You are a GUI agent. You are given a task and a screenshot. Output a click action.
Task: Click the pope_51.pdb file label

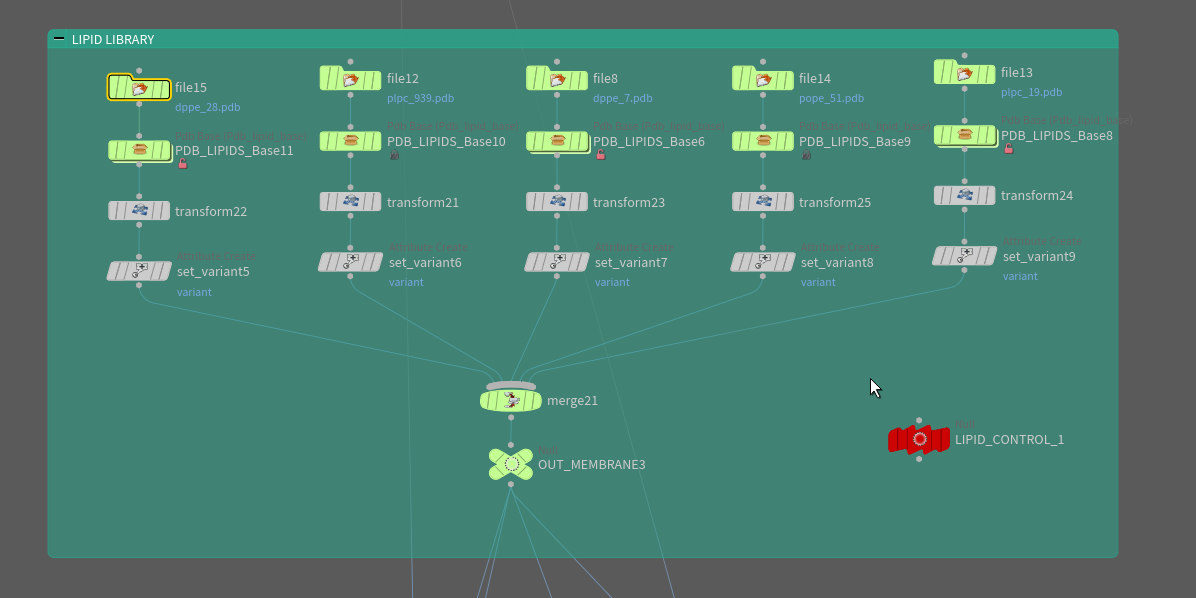point(831,98)
